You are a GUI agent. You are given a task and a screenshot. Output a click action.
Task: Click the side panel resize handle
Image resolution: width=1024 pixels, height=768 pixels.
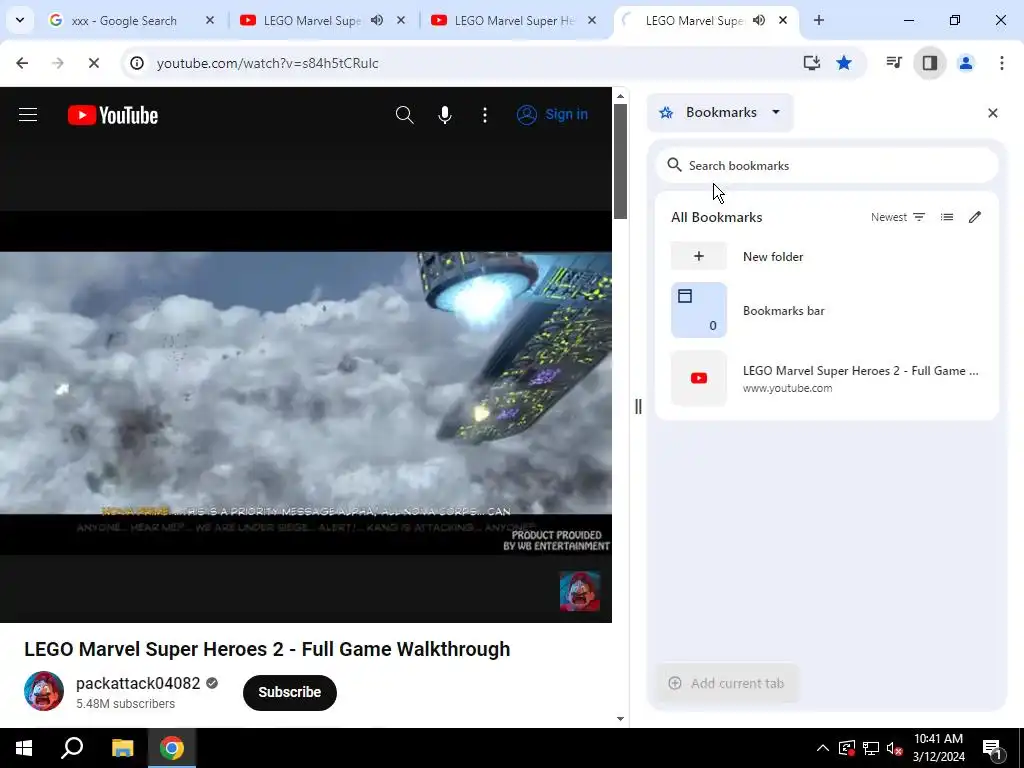[638, 406]
